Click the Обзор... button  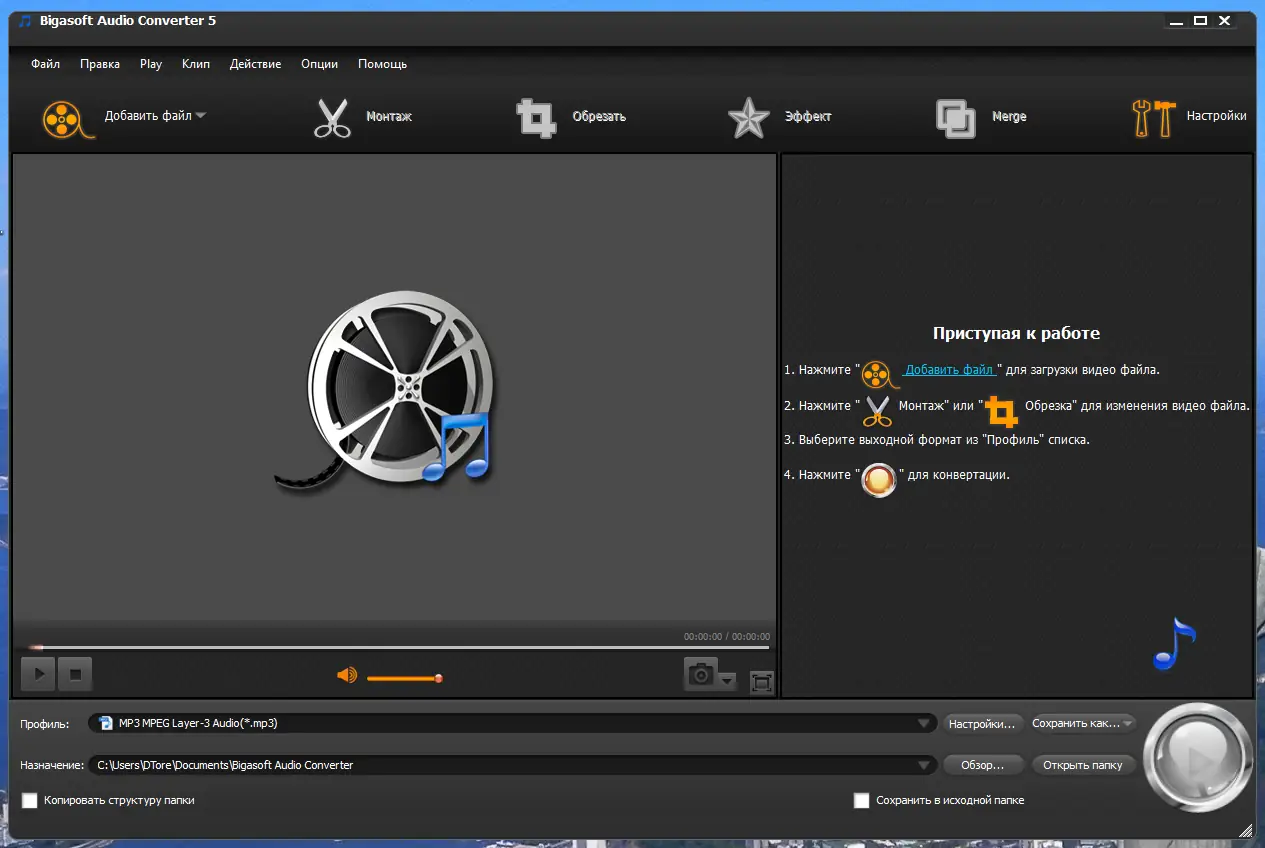point(983,764)
